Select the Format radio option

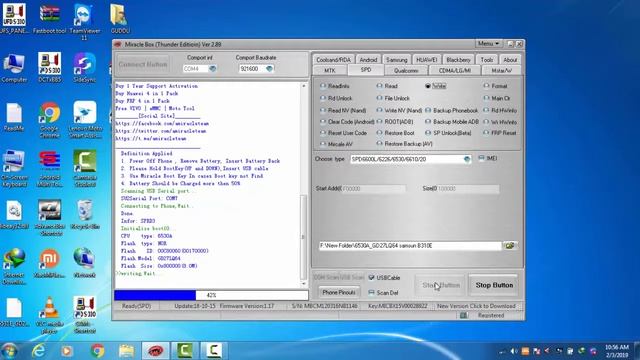(x=496, y=86)
